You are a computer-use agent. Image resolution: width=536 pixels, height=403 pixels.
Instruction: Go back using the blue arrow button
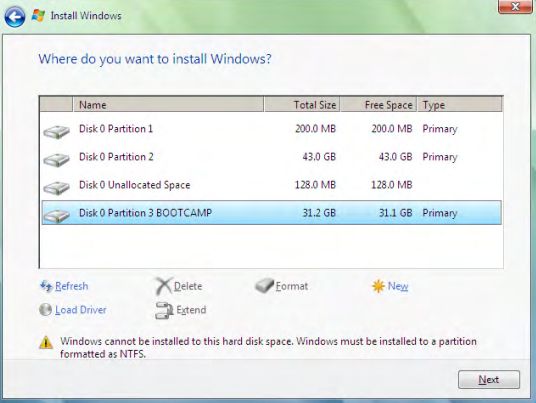(15, 16)
